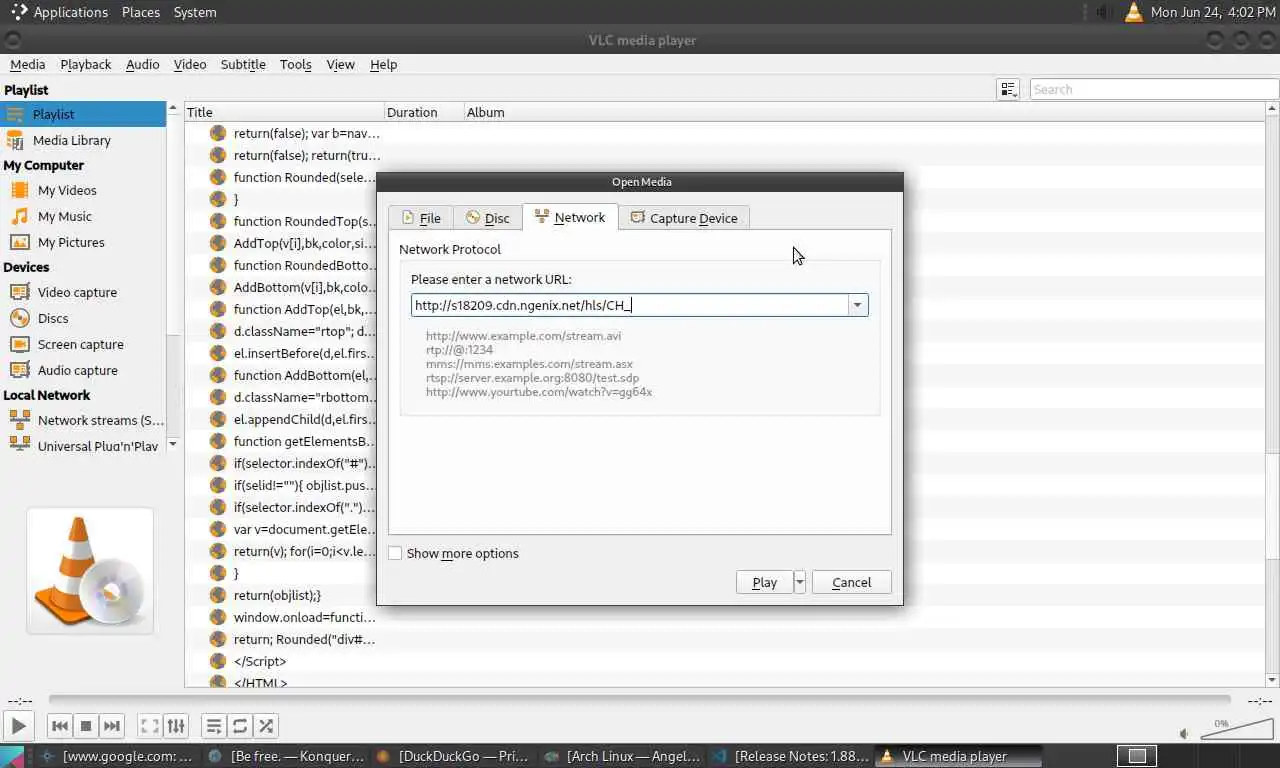Open the System menu in top panel
Image resolution: width=1280 pixels, height=768 pixels.
[x=195, y=12]
